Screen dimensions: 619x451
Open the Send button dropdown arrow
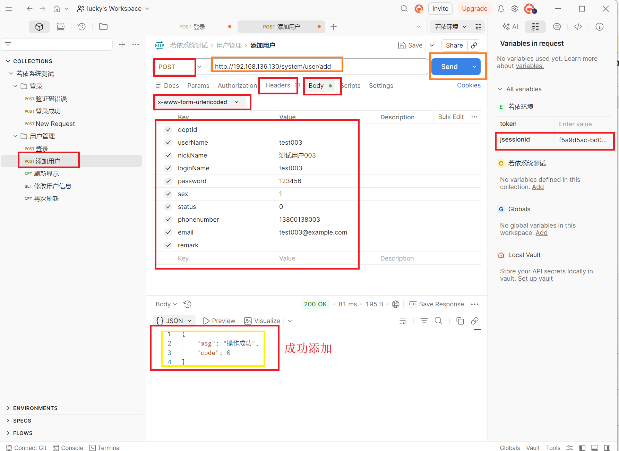(x=474, y=67)
